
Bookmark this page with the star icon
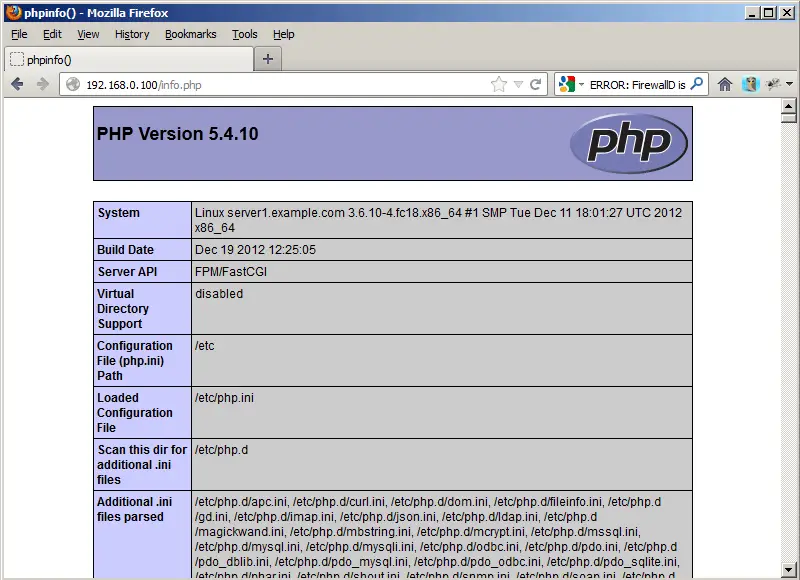coord(499,85)
